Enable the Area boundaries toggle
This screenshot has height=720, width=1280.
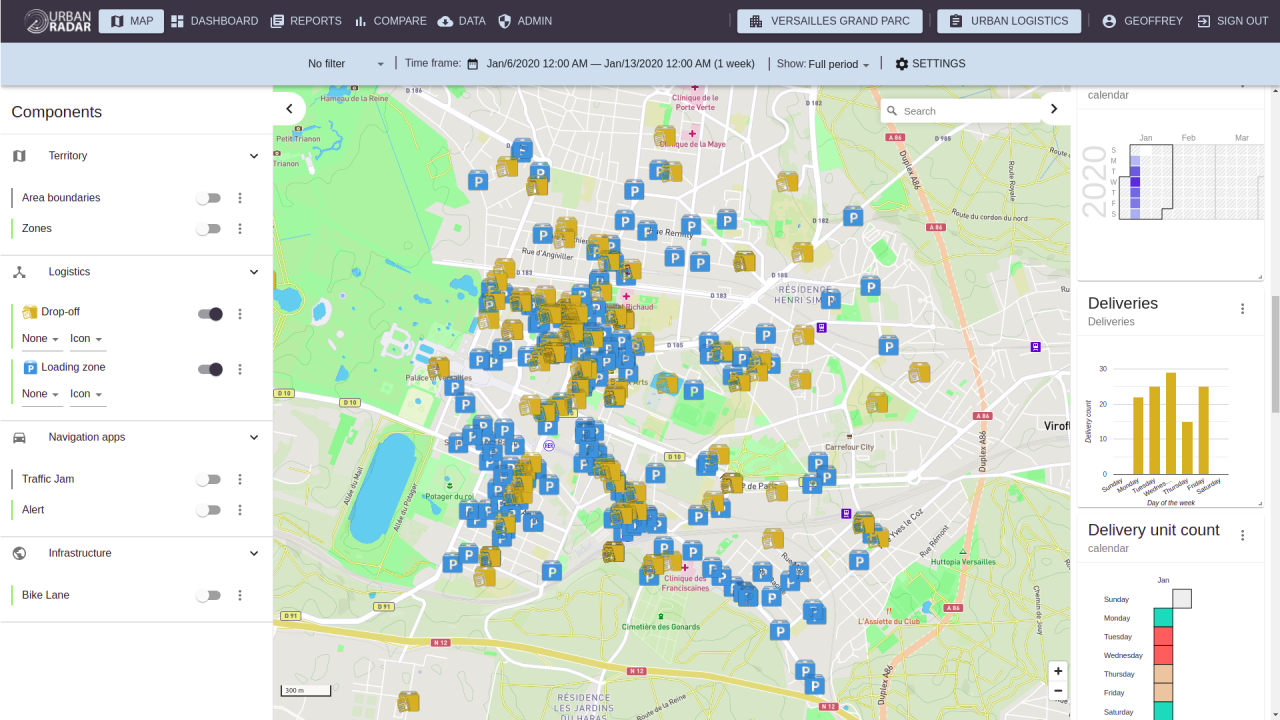coord(208,198)
